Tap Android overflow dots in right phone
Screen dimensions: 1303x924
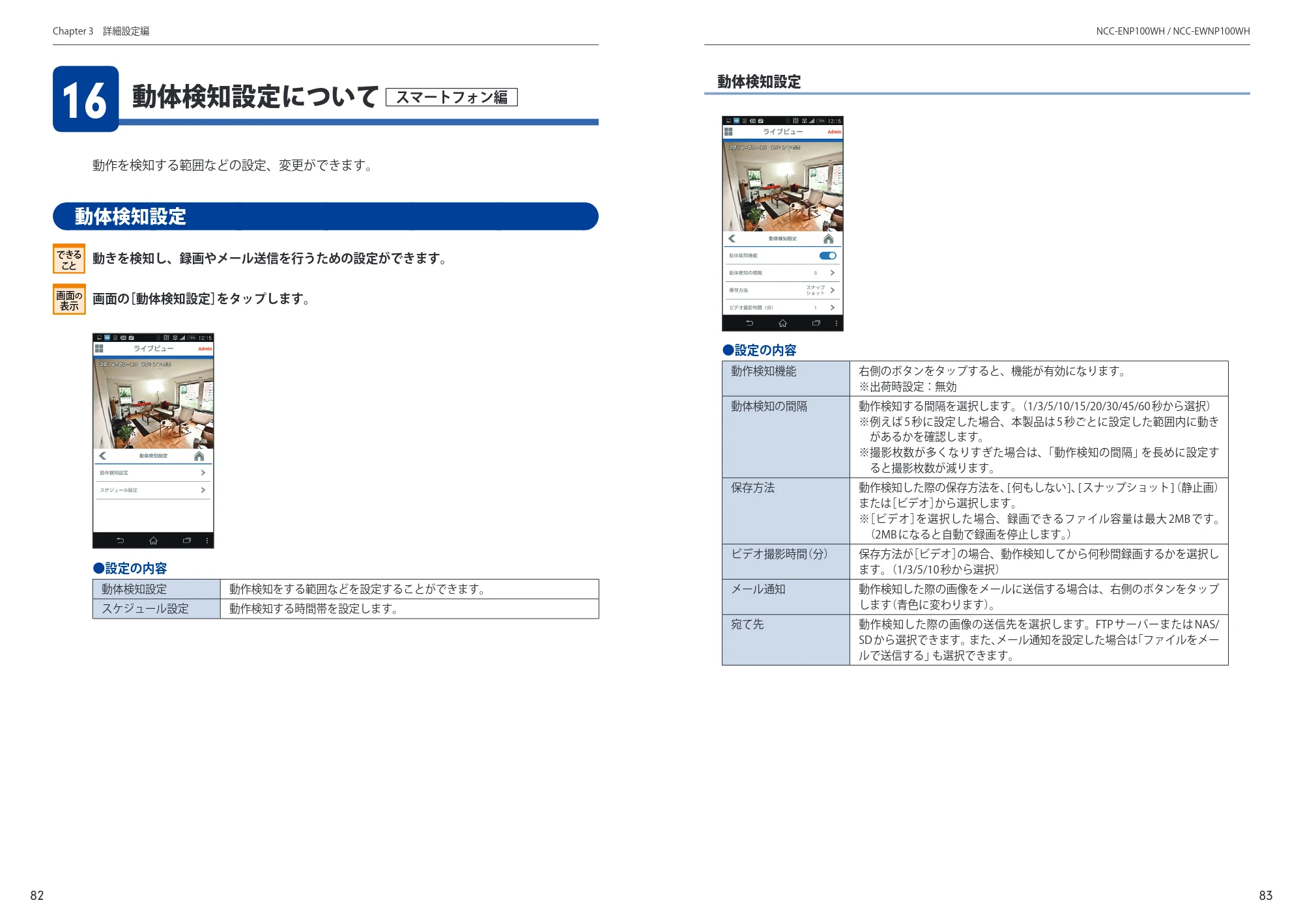coord(837,323)
